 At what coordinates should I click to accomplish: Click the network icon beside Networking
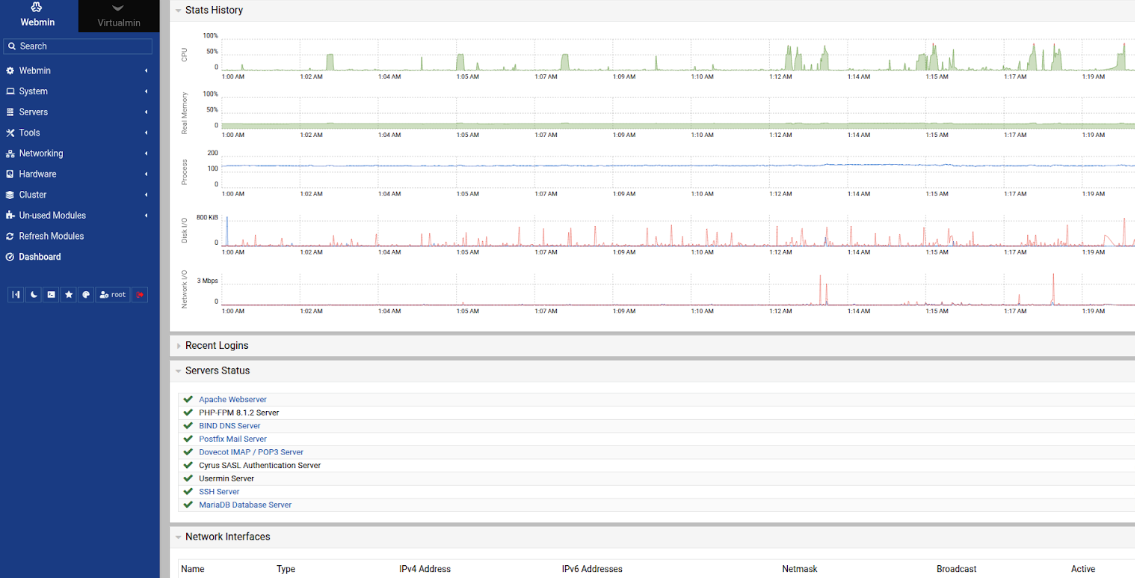[10, 153]
